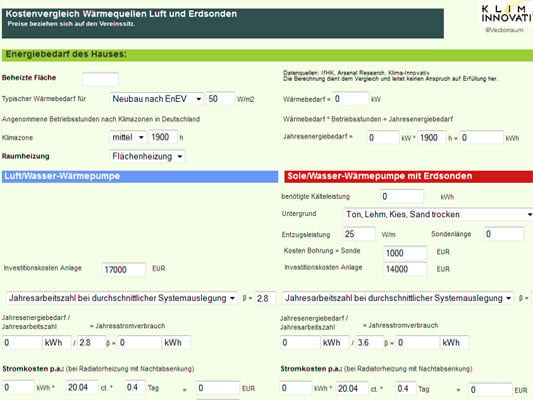Click the Luft/Wasser Jahresstromverbrauch result field
This screenshot has width=533, height=400.
point(139,342)
